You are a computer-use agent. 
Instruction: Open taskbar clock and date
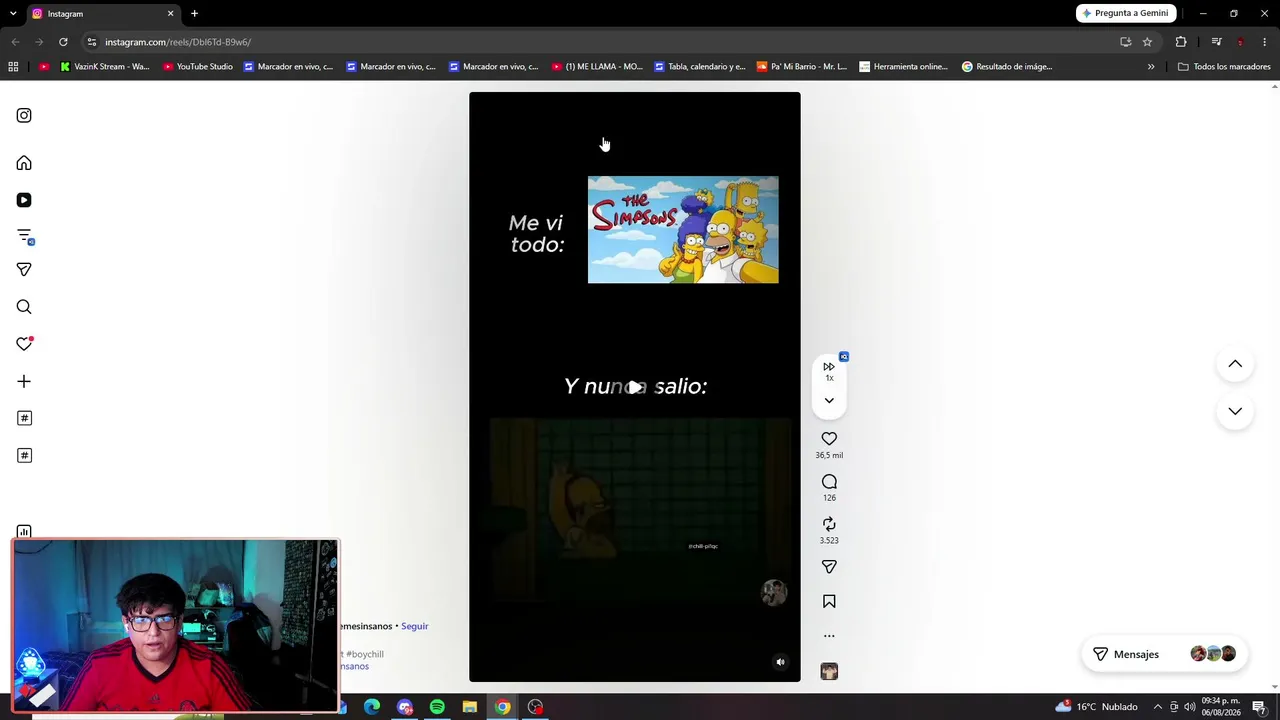point(1221,706)
